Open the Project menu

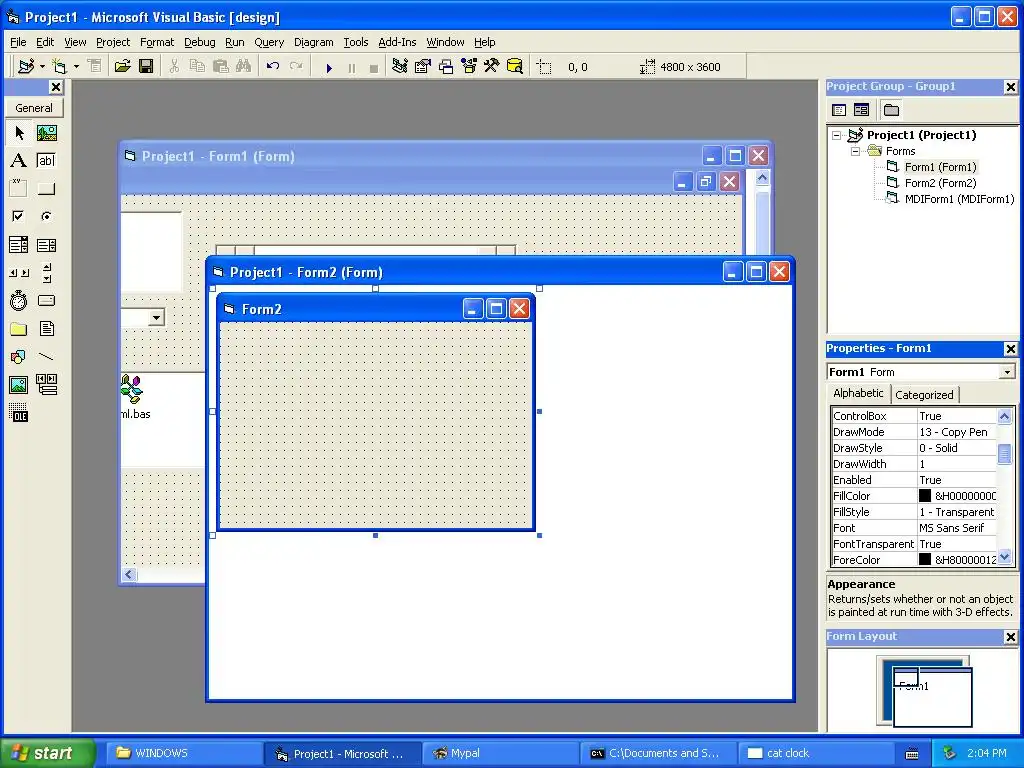click(x=113, y=42)
